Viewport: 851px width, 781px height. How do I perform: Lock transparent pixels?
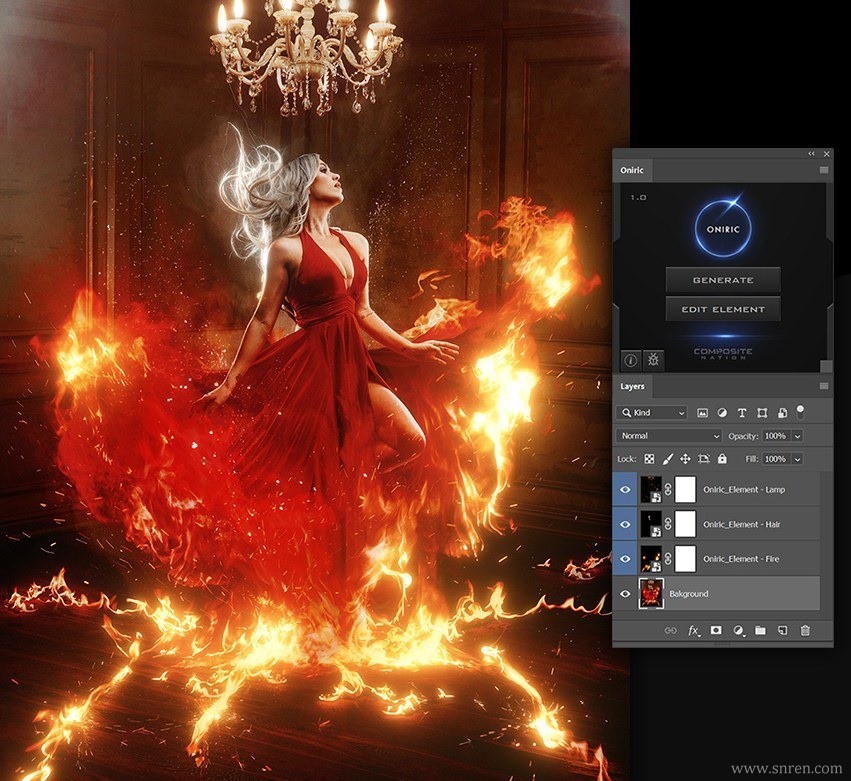[x=649, y=459]
